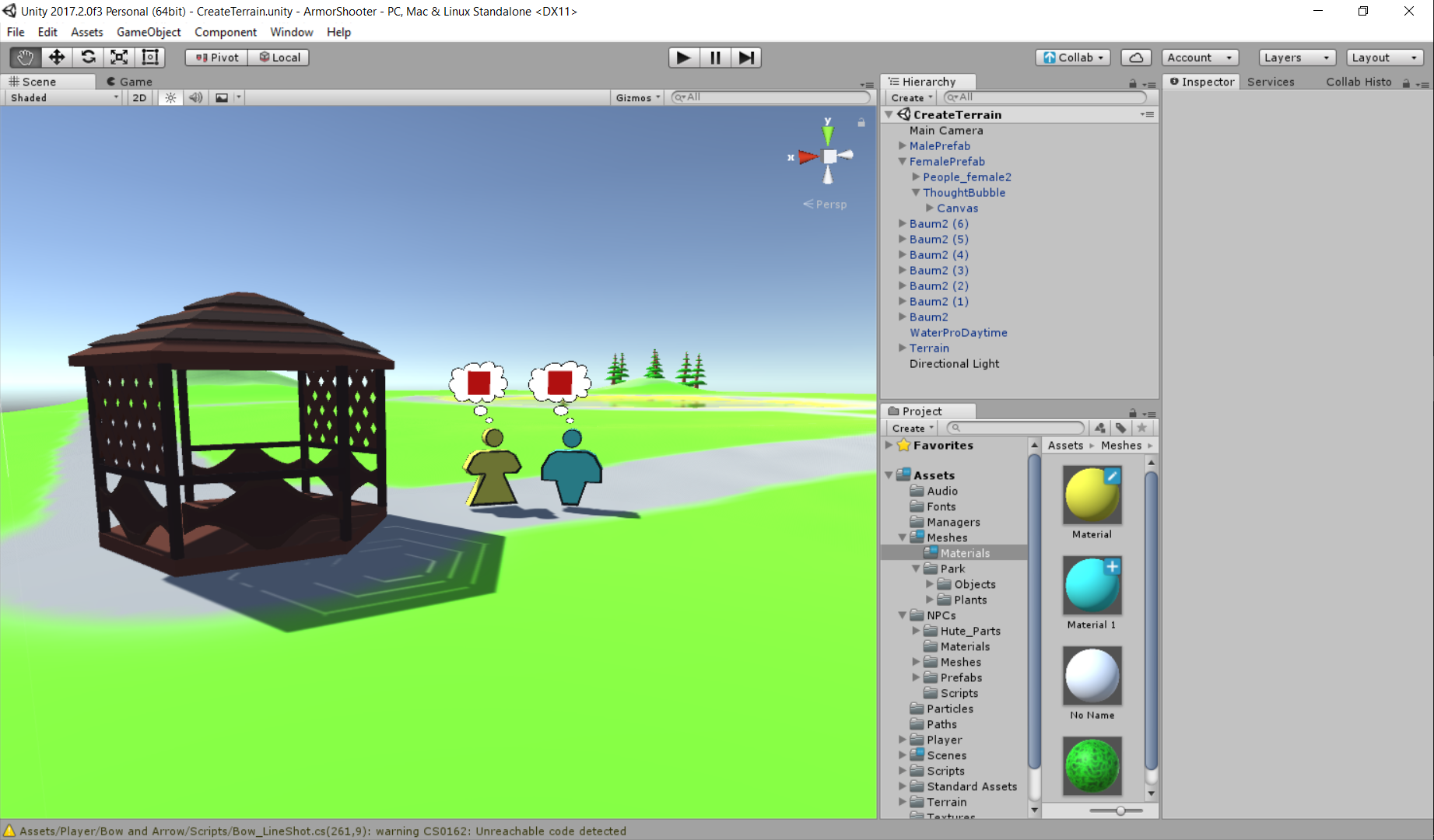The image size is (1434, 840).
Task: Click the Step frame button
Action: [x=746, y=58]
